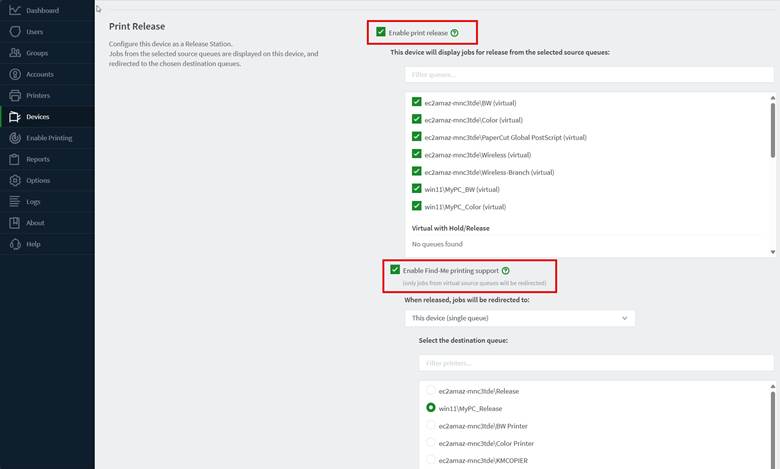
Task: Uncheck the BW (virtual) source queue
Action: [x=416, y=102]
